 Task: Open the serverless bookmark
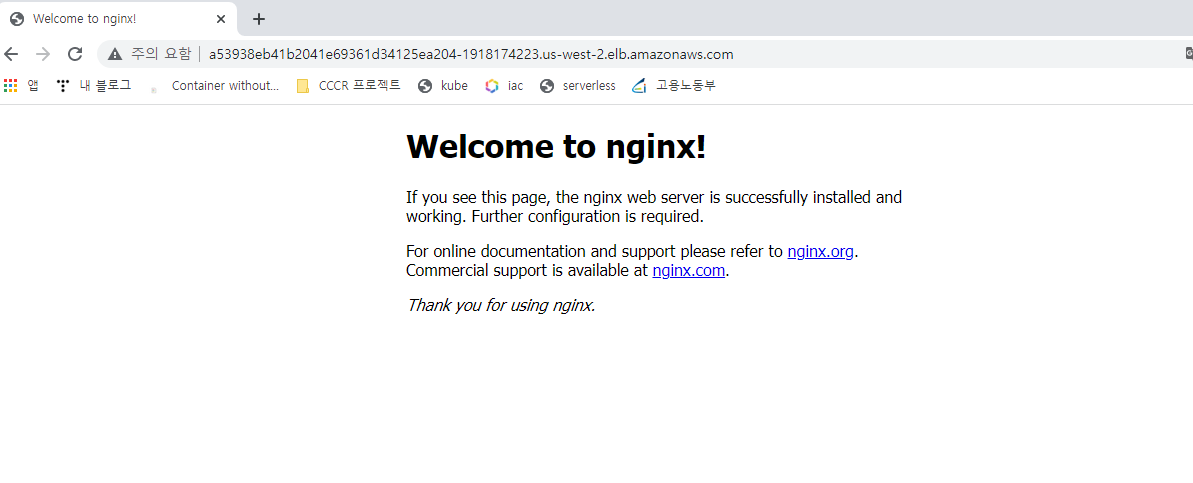click(x=577, y=86)
